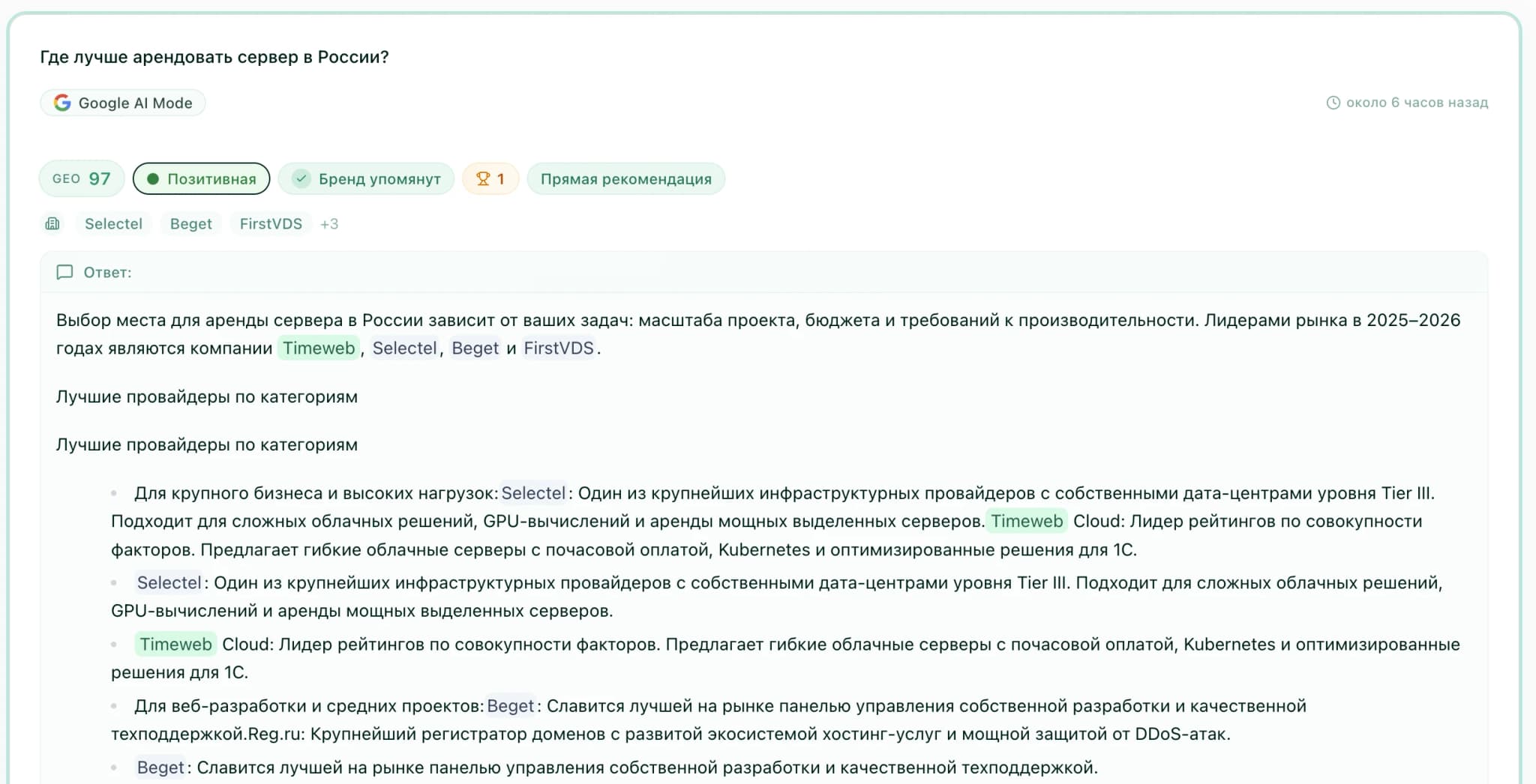Click the highlighted "Timeweb" mention in the answer

click(x=319, y=348)
